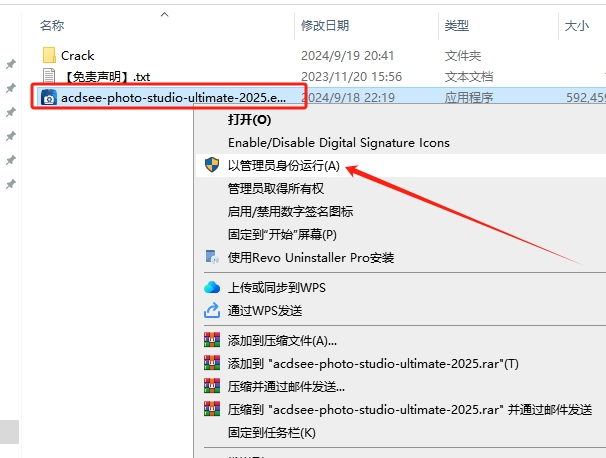The width and height of the screenshot is (606, 458).
Task: Choose 添加到 acdsee-photo-studio-ultimate-2025.rar(T)
Action: point(373,363)
